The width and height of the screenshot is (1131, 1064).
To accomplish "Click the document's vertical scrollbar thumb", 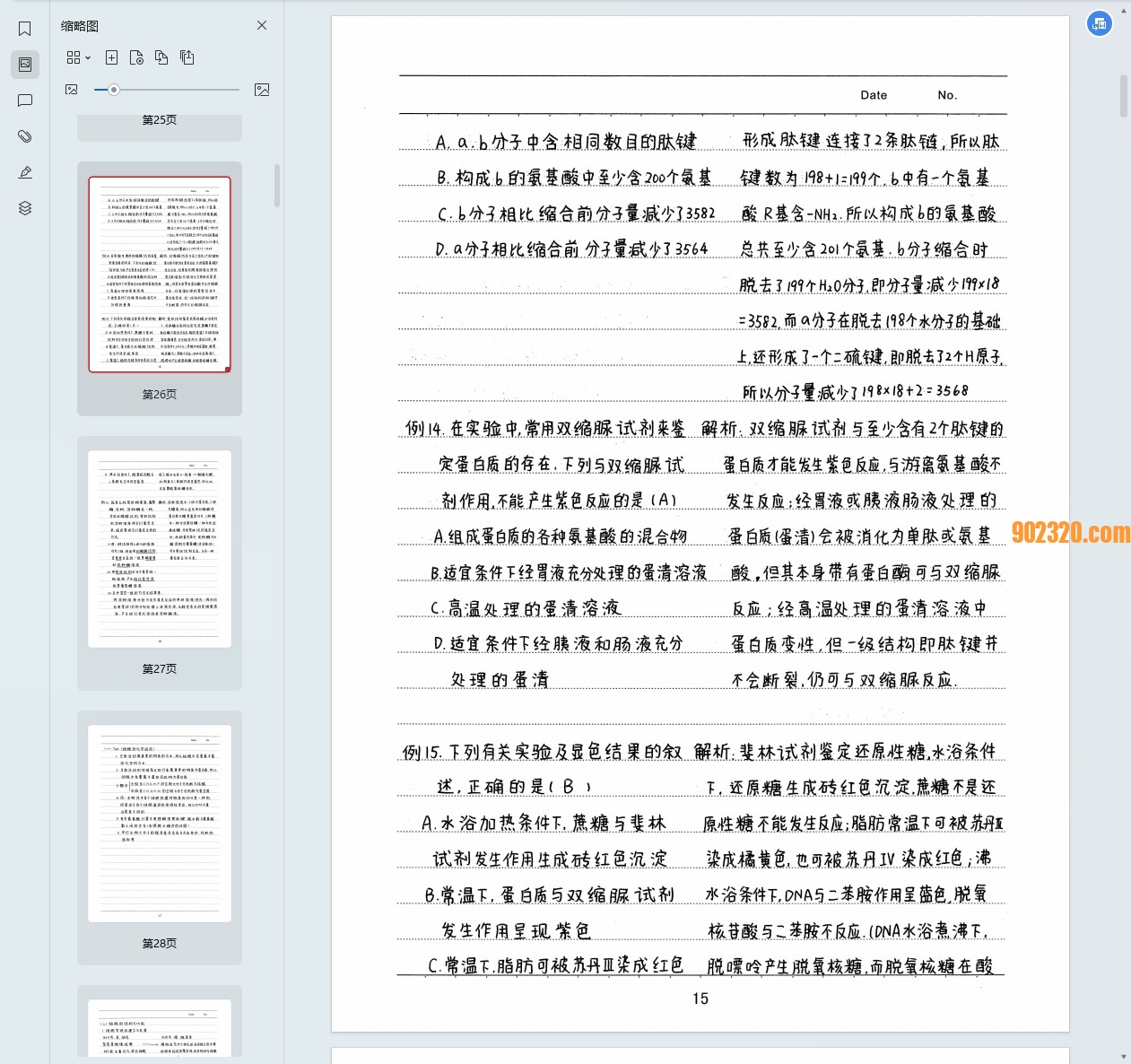I will coord(1124,97).
